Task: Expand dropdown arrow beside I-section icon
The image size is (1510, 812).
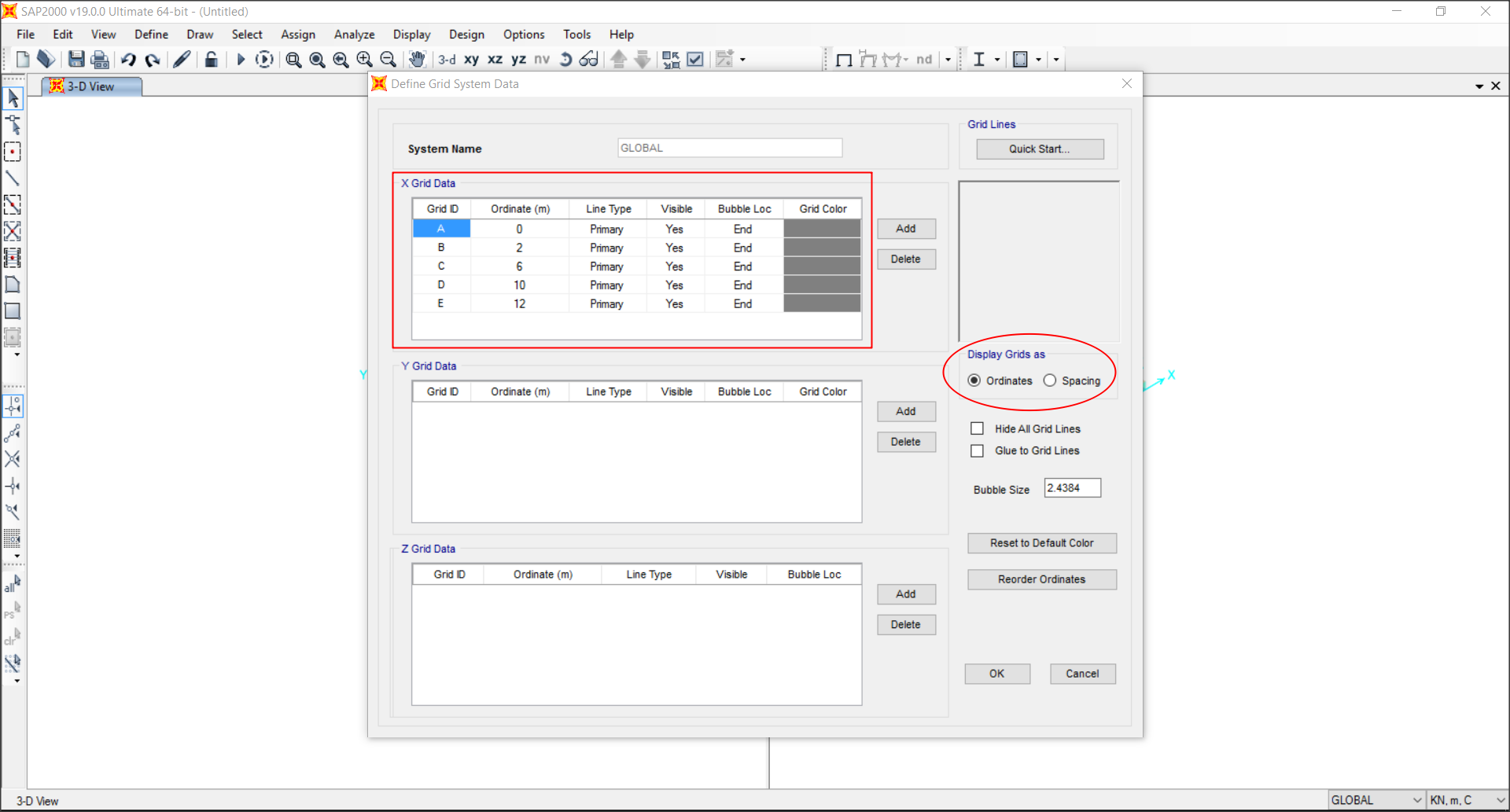Action: coord(997,60)
